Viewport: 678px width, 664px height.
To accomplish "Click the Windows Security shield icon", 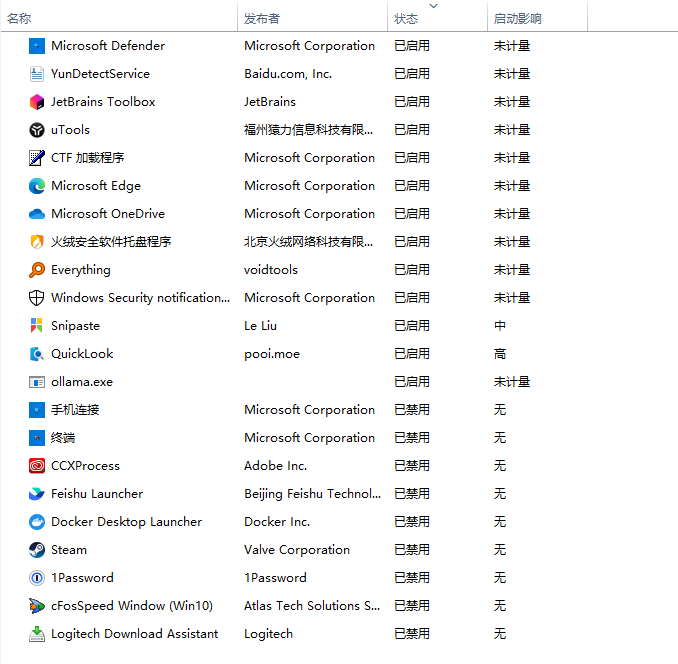I will pos(37,298).
